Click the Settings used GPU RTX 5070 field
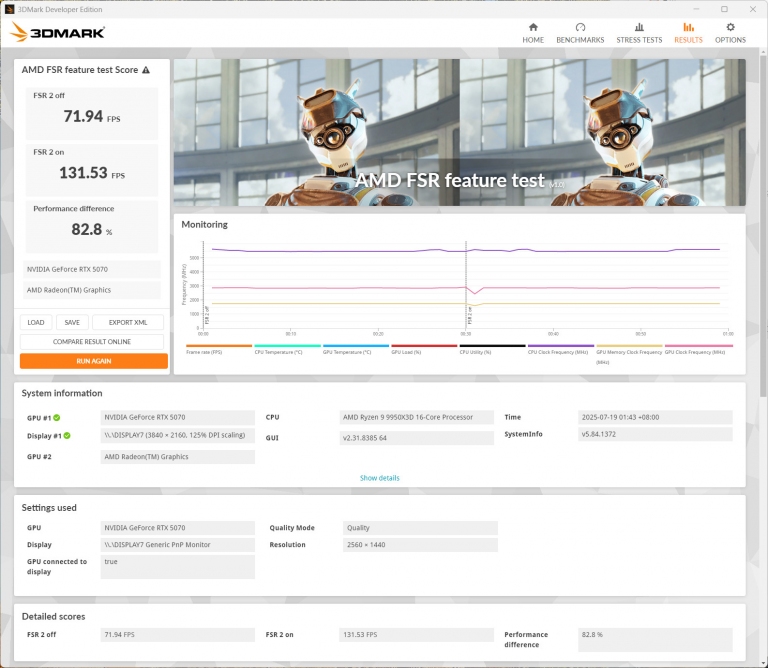This screenshot has height=668, width=768. point(177,527)
